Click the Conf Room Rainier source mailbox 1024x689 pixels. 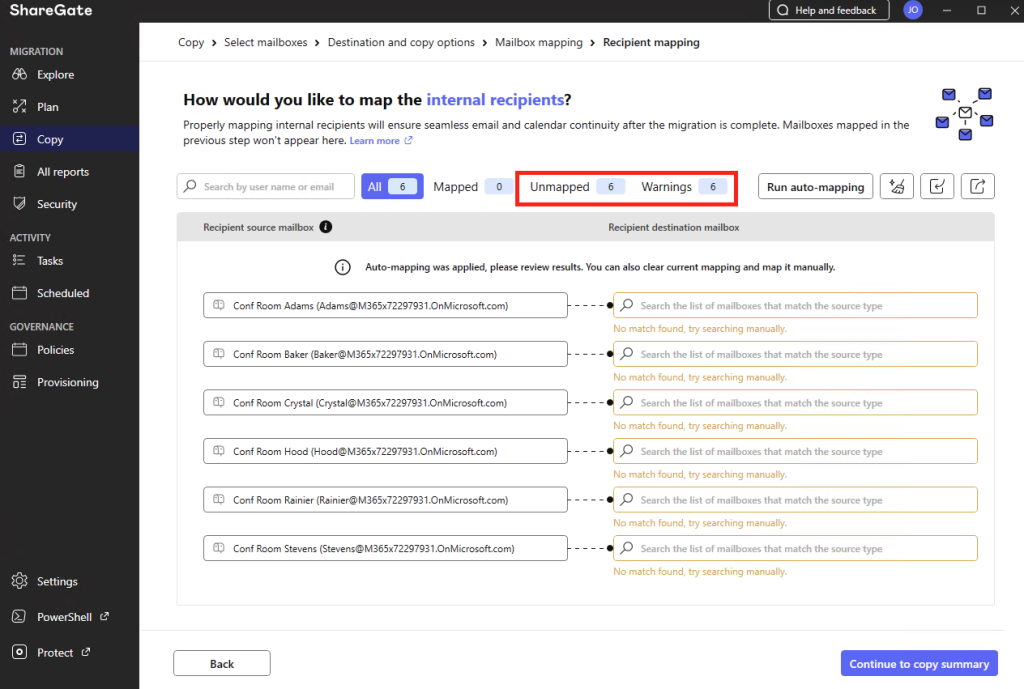(x=385, y=500)
